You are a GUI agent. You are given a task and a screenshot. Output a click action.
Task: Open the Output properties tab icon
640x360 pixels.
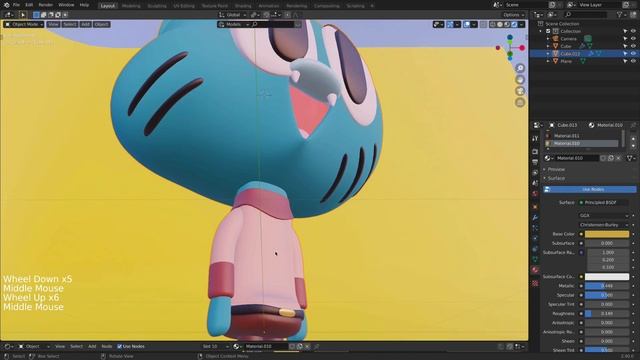click(x=535, y=162)
